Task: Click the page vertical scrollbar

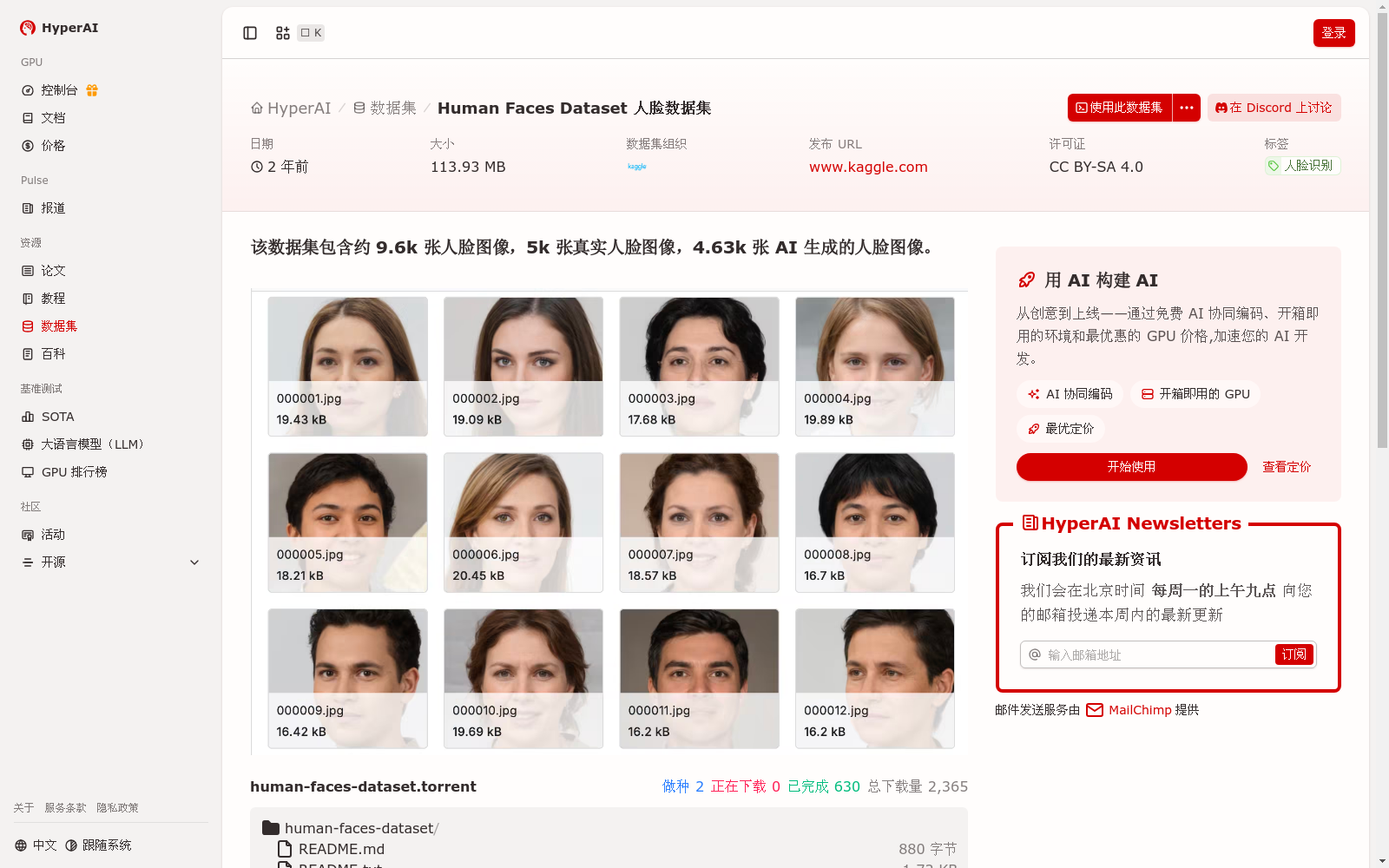Action: [1382, 229]
